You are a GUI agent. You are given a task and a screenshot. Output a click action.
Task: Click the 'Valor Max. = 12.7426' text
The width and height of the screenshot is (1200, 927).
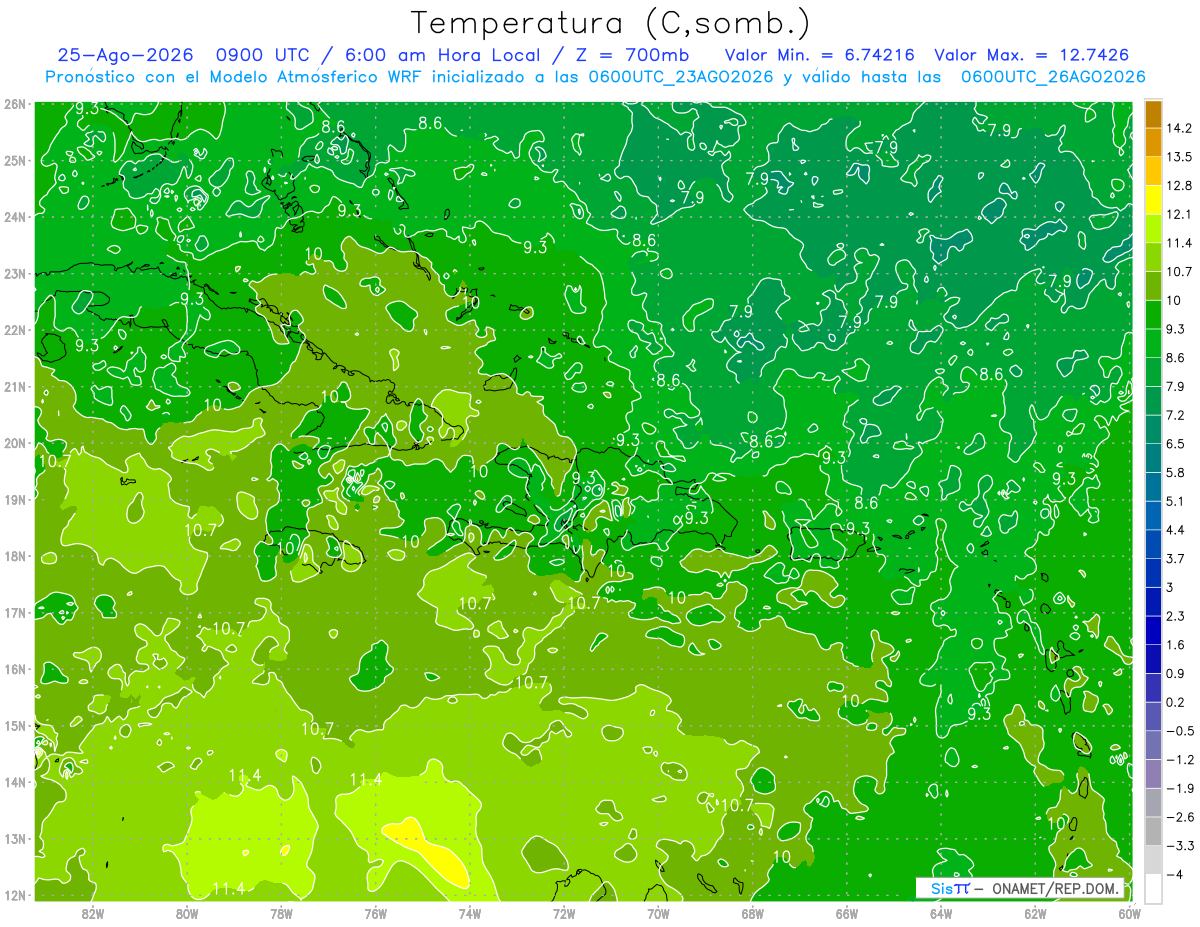coord(1032,55)
